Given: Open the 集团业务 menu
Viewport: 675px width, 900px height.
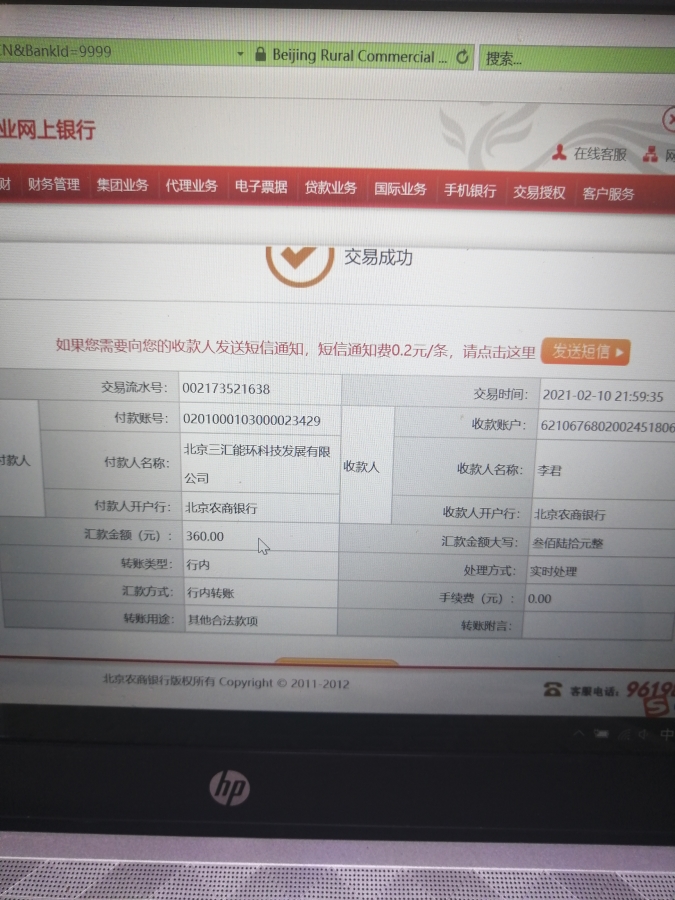Looking at the screenshot, I should coord(122,185).
